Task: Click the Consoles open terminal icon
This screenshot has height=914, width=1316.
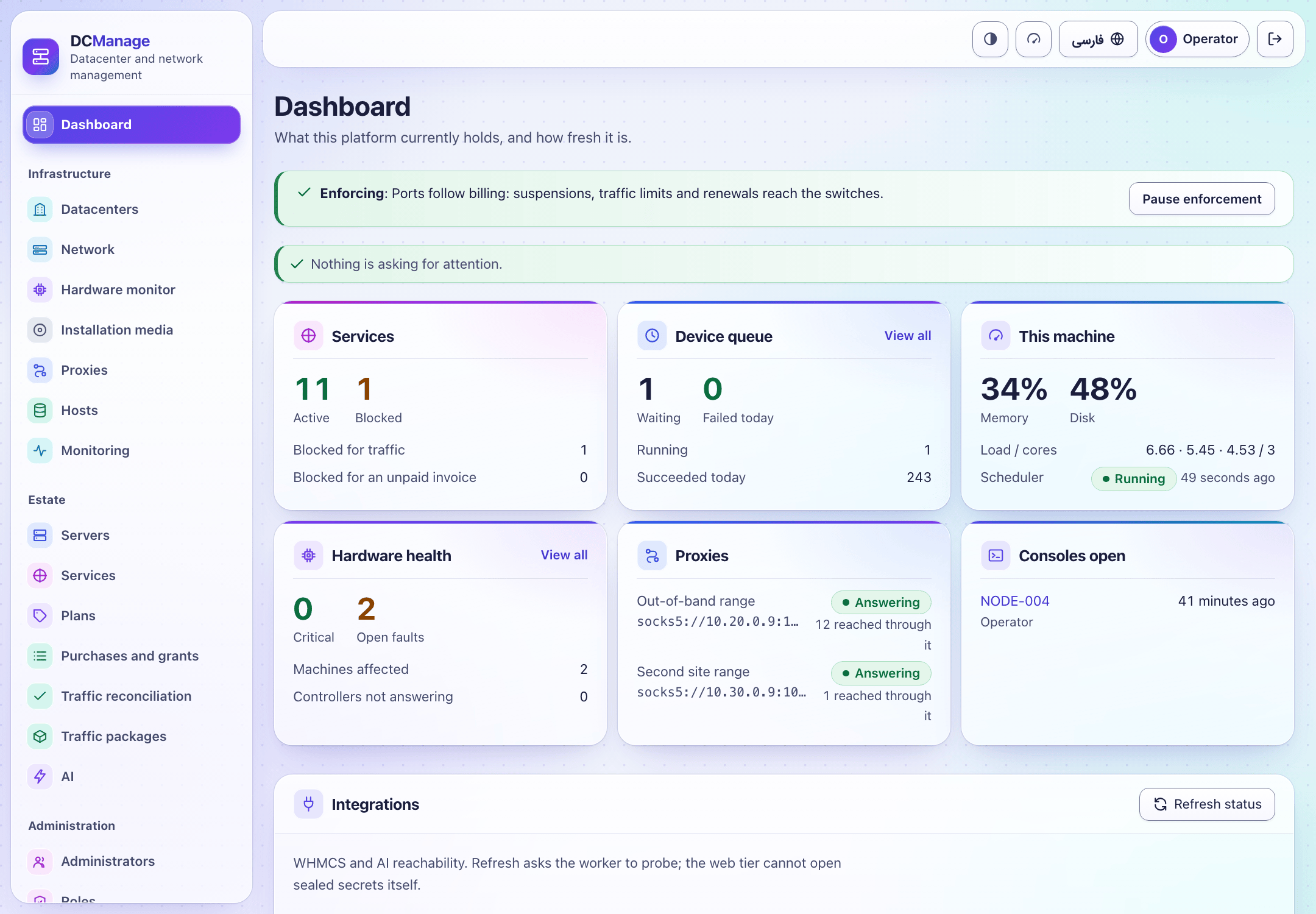Action: (996, 555)
